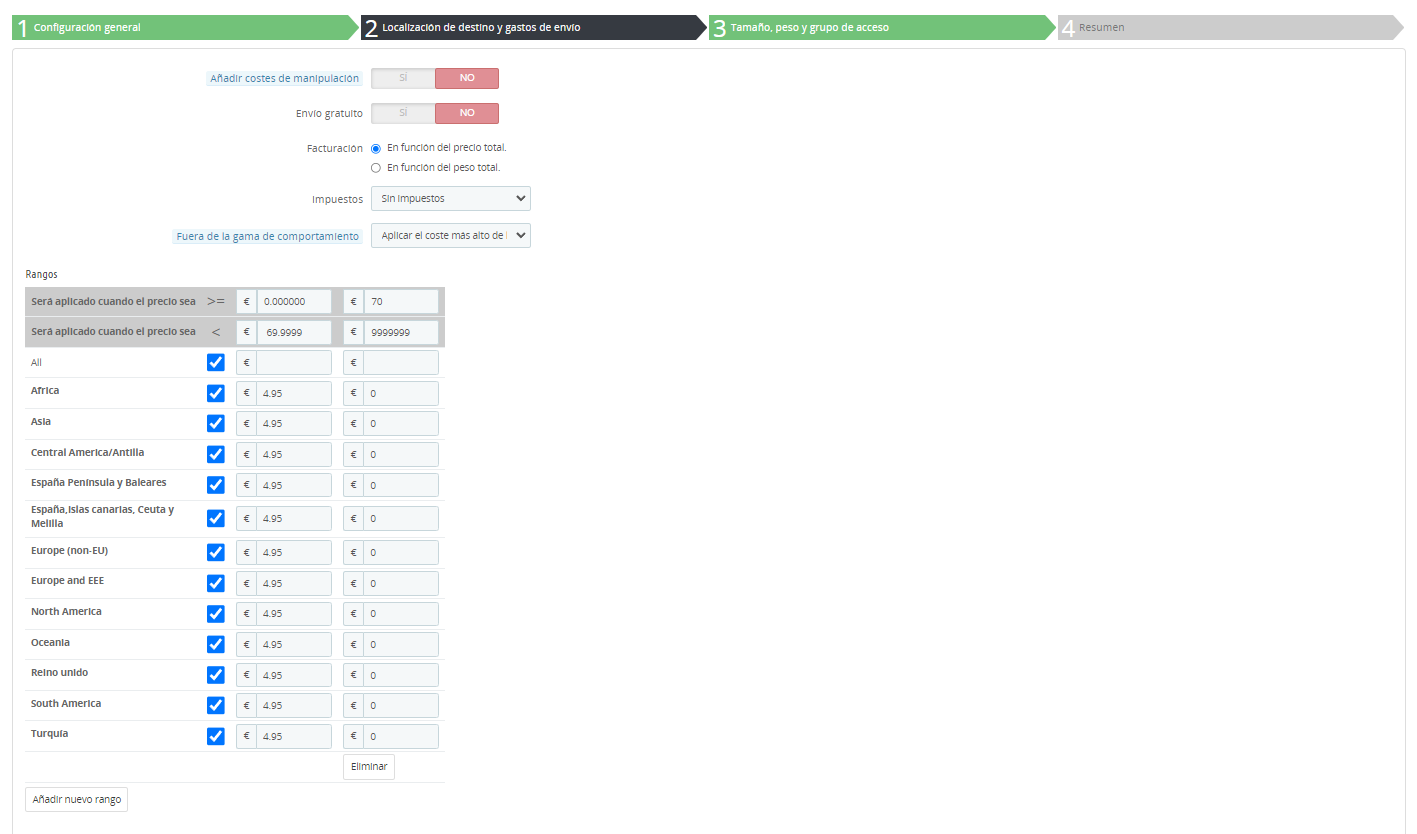Screen dimensions: 1417x834
Task: Select billing En función del peso total
Action: click(x=376, y=168)
